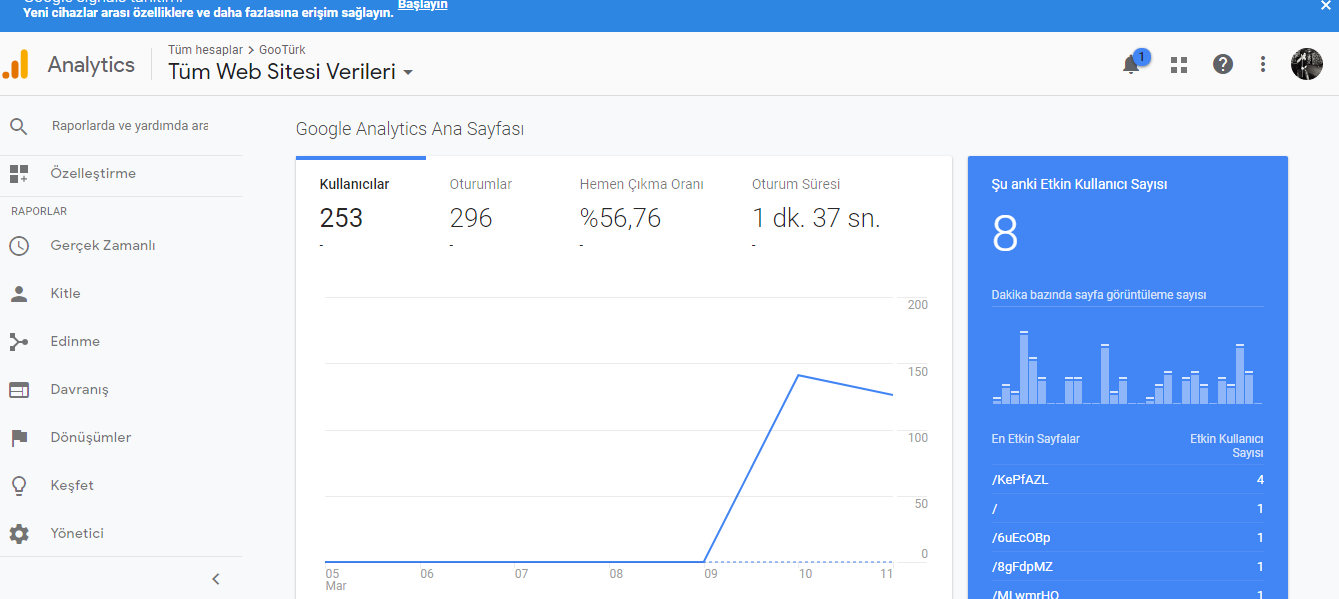Viewport: 1339px width, 599px height.
Task: Collapse the sidebar with the chevron
Action: (216, 579)
